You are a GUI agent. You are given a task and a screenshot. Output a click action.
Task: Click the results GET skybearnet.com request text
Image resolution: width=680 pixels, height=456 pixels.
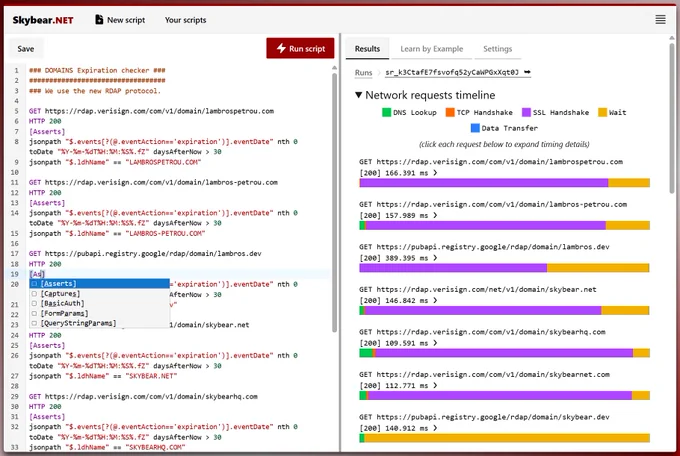[484, 374]
